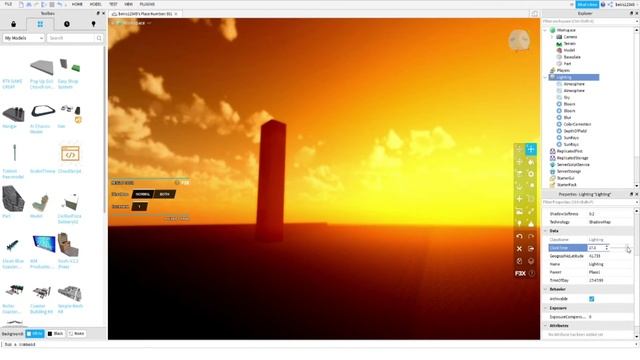Choose the None background option

(x=76, y=333)
